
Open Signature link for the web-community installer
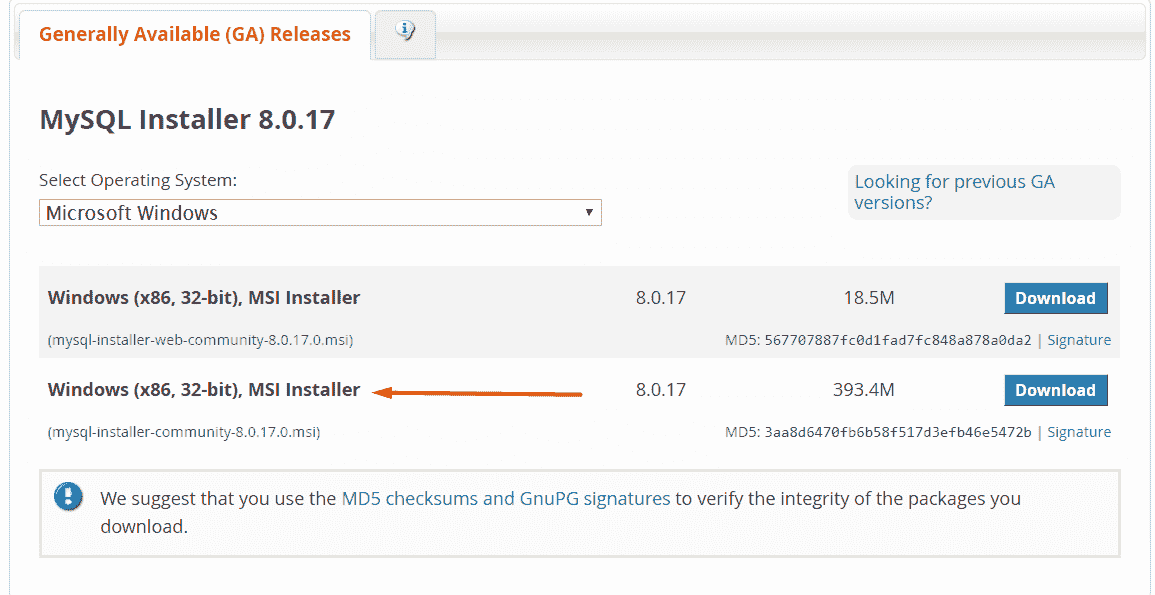pos(1079,340)
